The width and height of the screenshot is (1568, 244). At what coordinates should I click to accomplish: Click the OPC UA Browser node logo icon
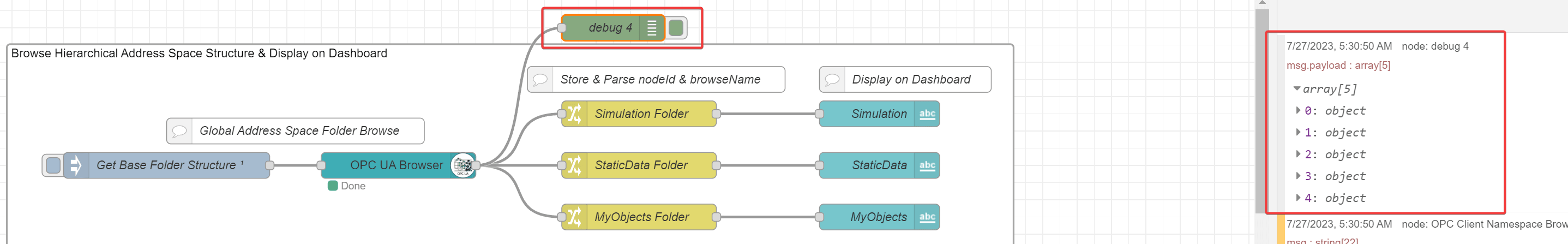[x=462, y=165]
